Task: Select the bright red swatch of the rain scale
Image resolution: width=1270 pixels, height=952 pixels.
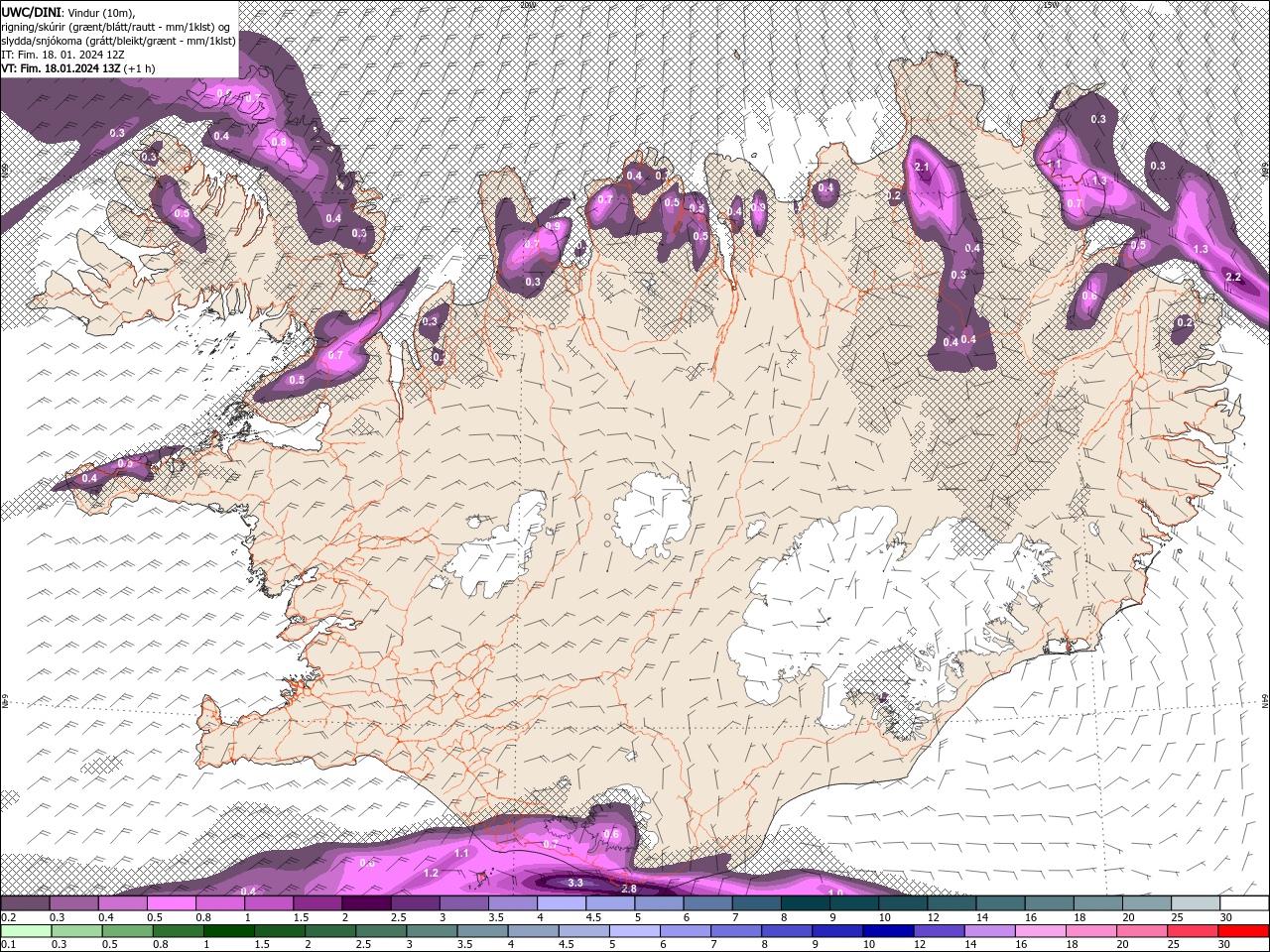Action: click(x=1243, y=931)
